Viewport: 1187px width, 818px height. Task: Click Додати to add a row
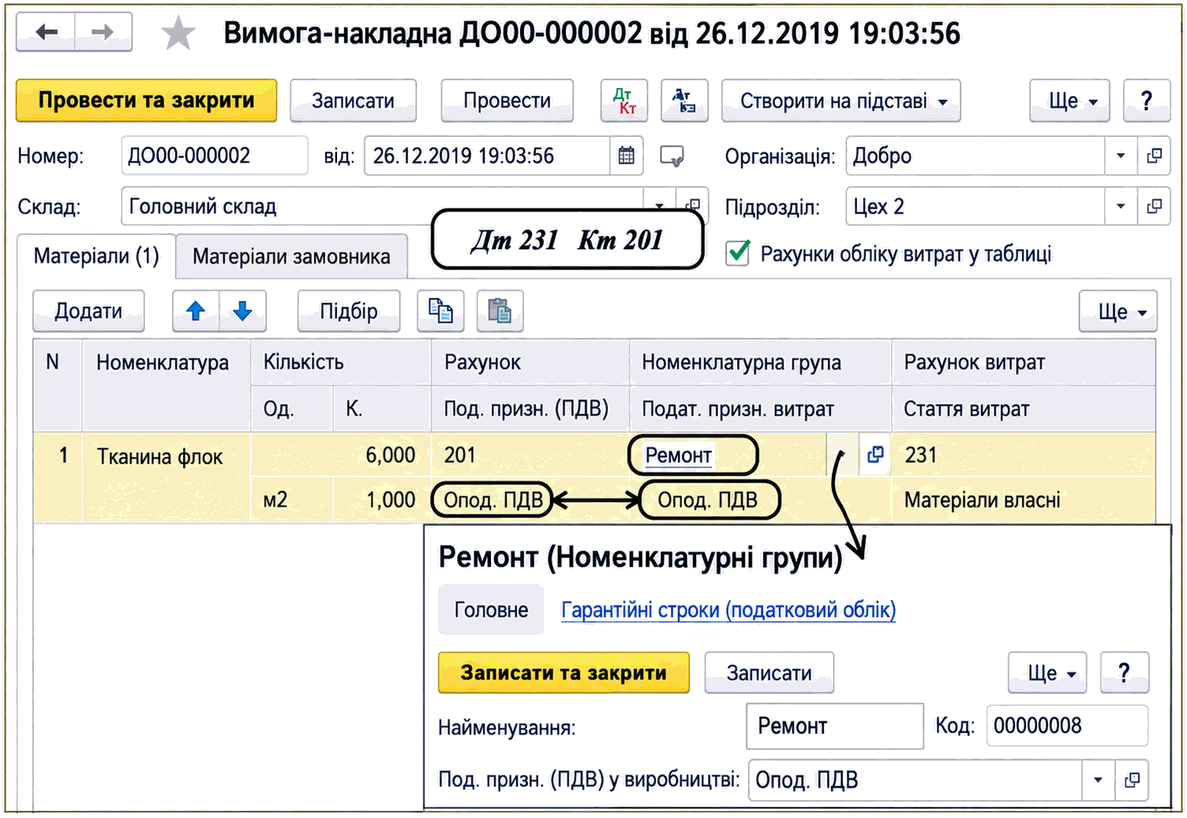89,311
